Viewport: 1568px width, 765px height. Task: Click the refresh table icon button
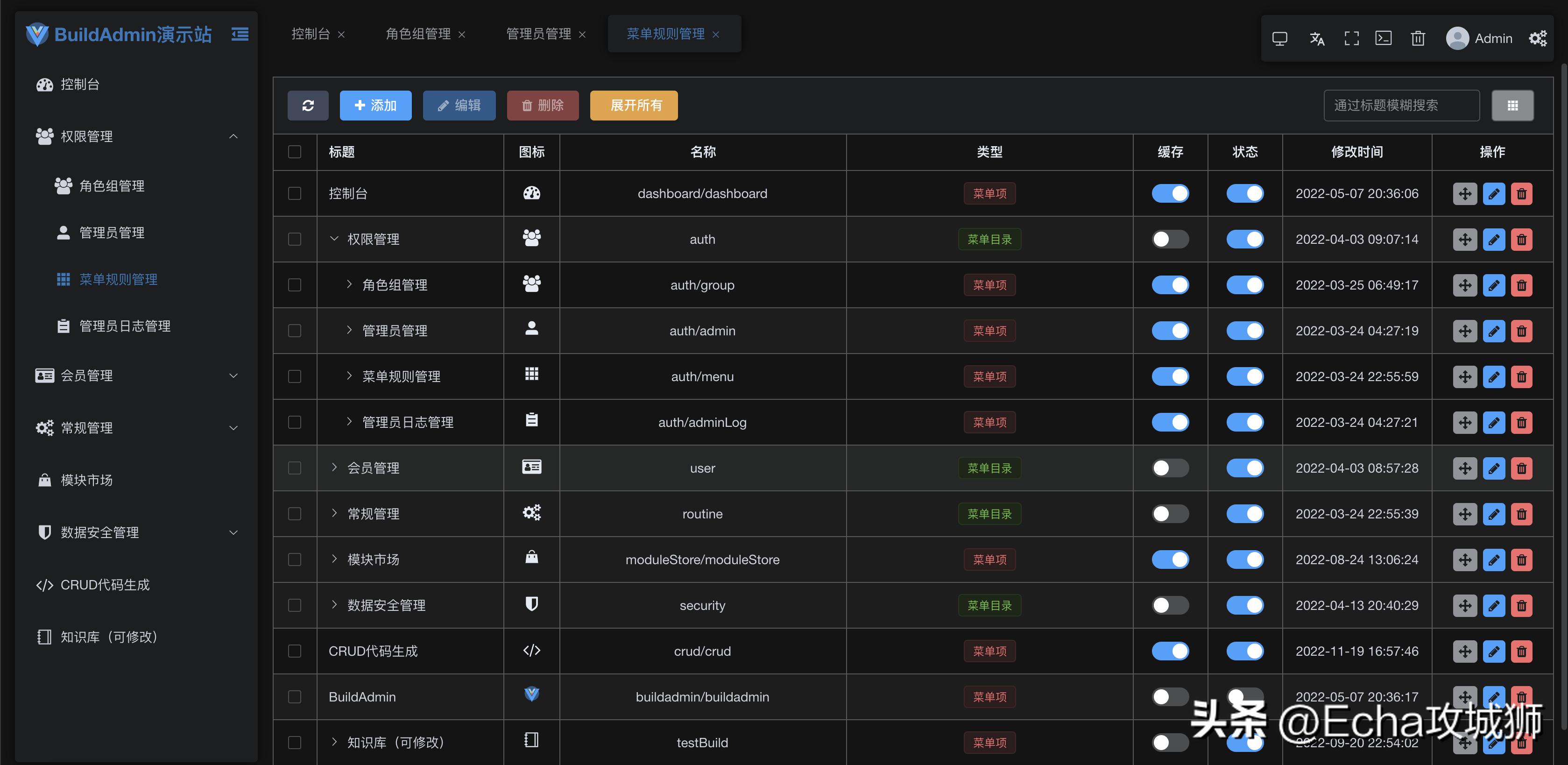[308, 105]
